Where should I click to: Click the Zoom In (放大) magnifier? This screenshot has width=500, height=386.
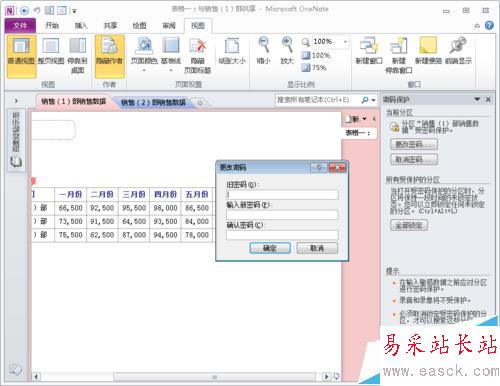point(287,52)
